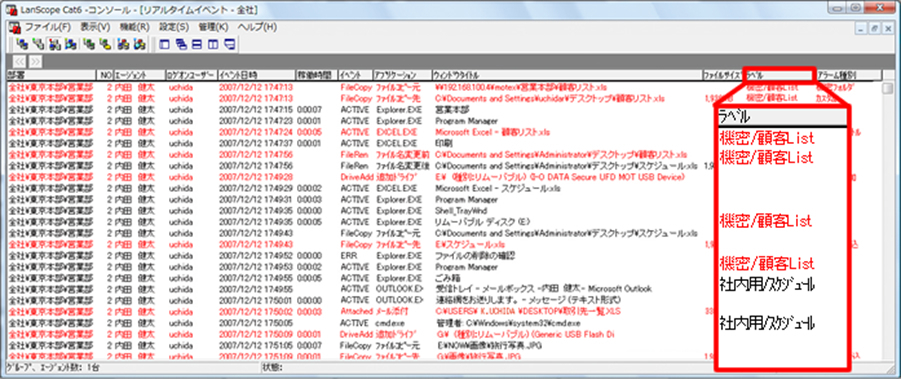901x379 pixels.
Task: Select the '連絡網をお送りします。' message row
Action: (527, 300)
